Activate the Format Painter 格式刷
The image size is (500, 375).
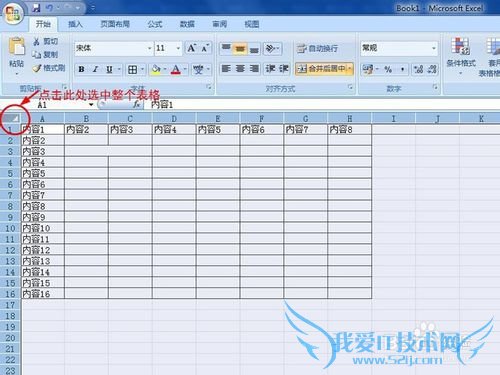click(x=49, y=68)
